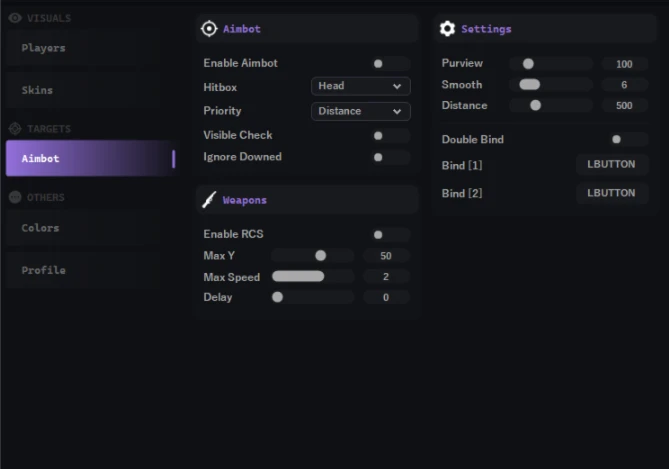
Task: Click the Bind [1] LBUTTON key button
Action: tap(612, 165)
